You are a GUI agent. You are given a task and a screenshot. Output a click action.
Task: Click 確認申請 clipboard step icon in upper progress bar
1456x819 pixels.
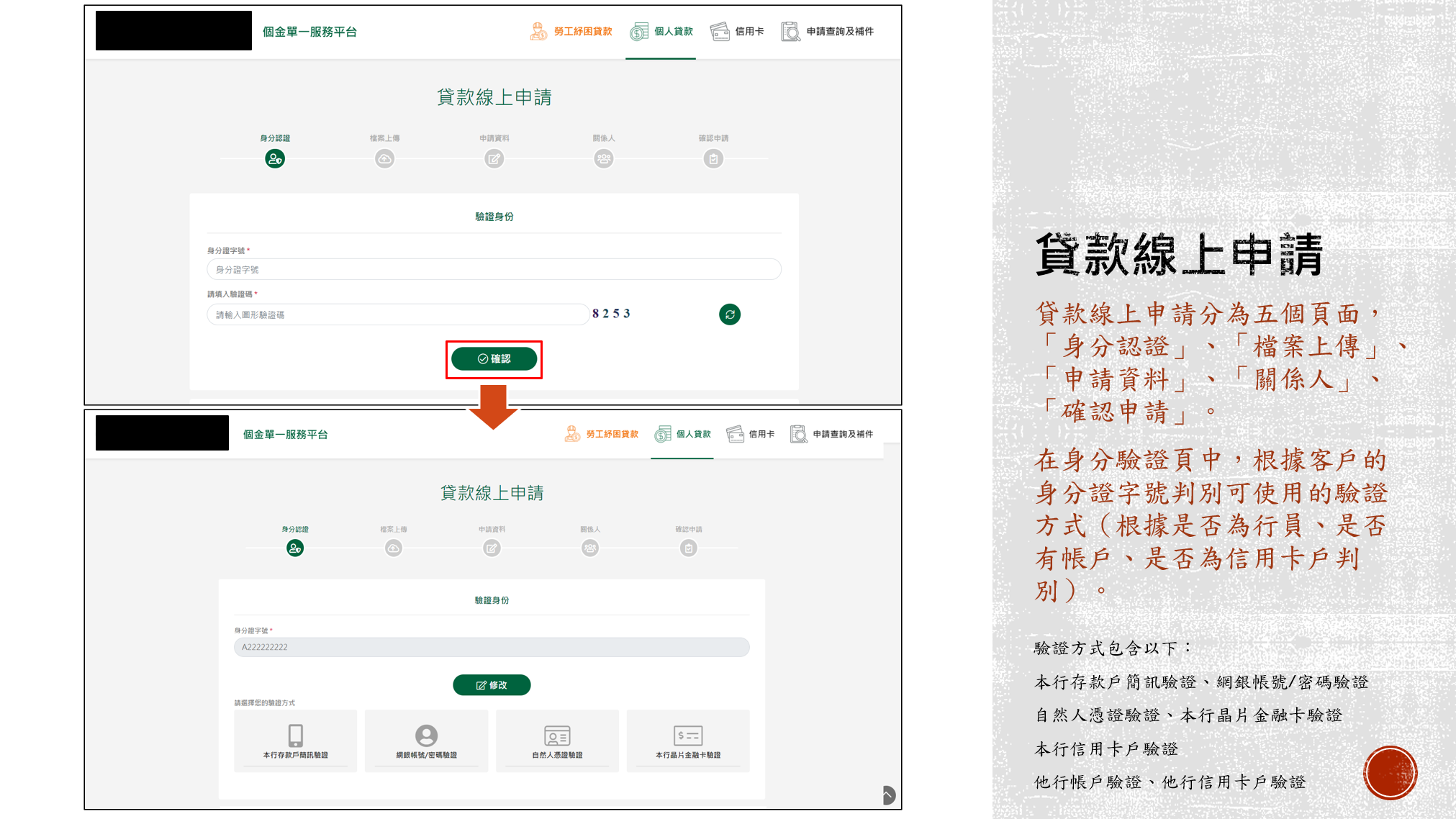pyautogui.click(x=713, y=159)
